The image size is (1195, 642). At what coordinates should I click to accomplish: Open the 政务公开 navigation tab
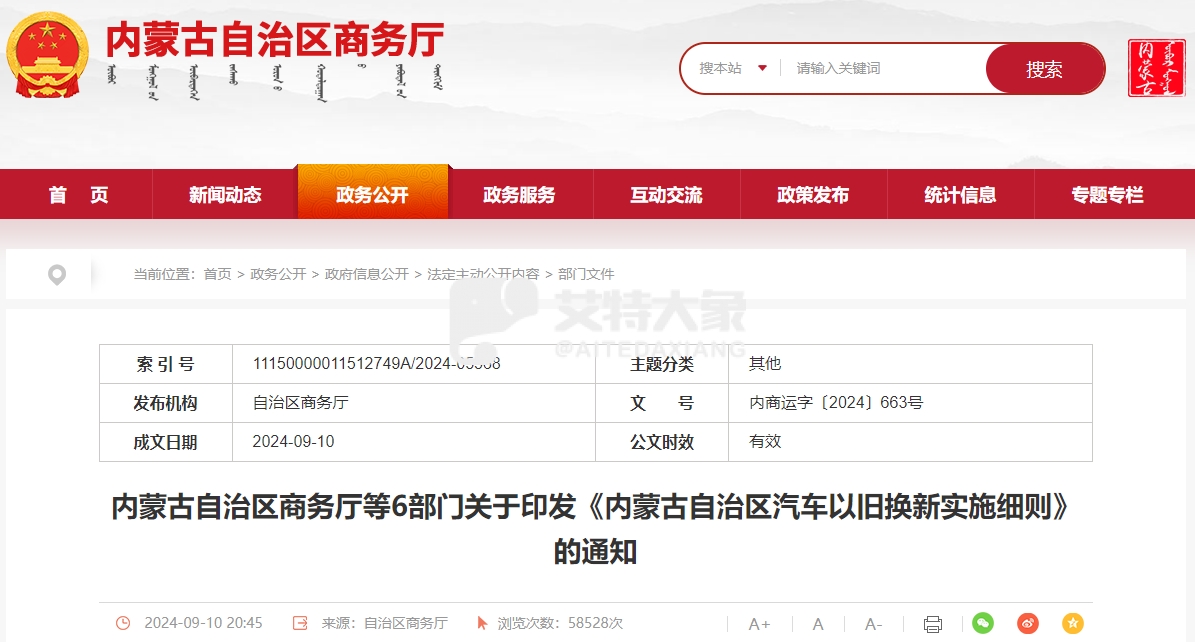point(372,195)
